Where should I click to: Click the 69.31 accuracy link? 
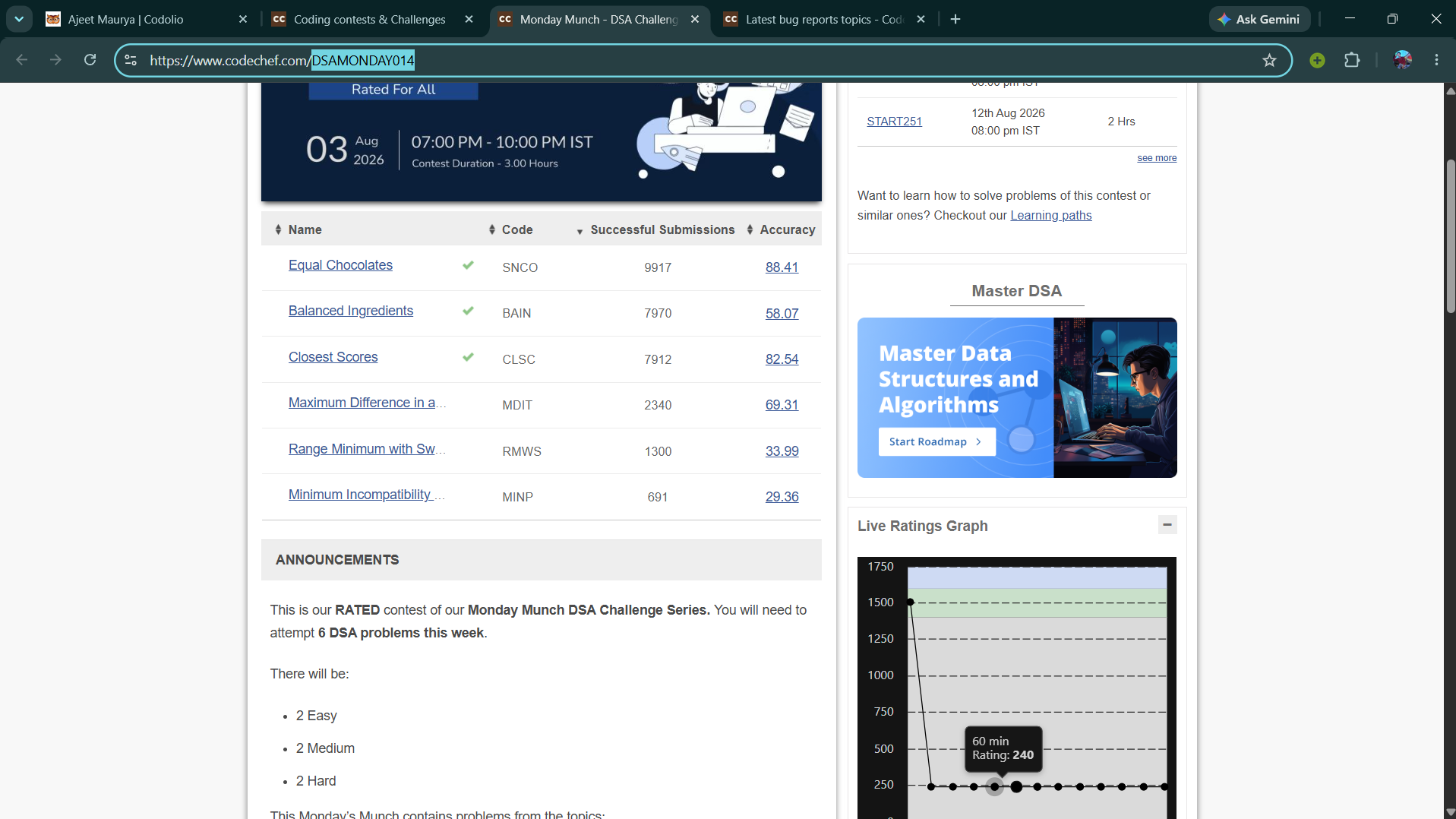point(782,405)
